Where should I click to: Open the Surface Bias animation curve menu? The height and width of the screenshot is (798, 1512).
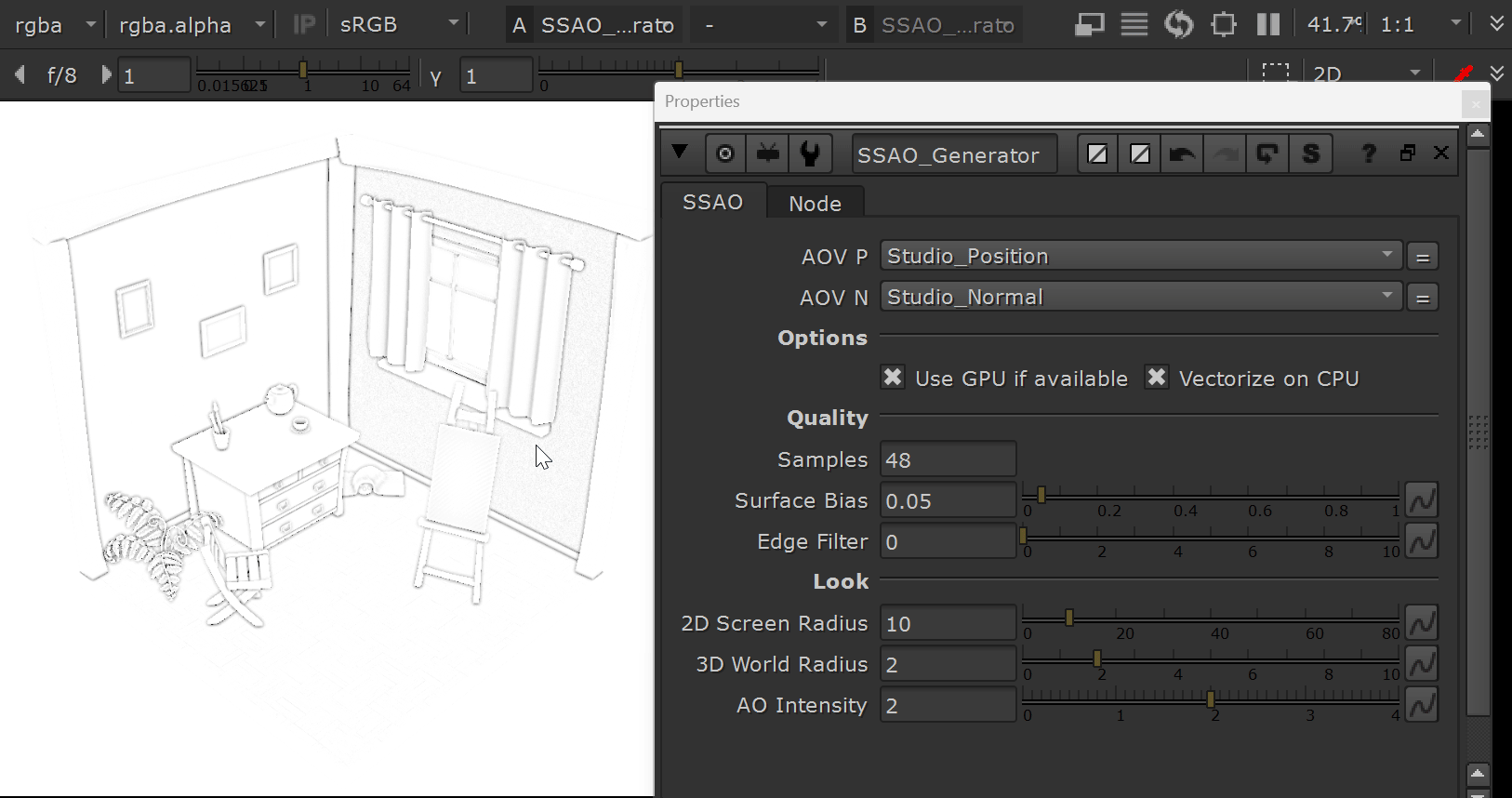tap(1422, 500)
